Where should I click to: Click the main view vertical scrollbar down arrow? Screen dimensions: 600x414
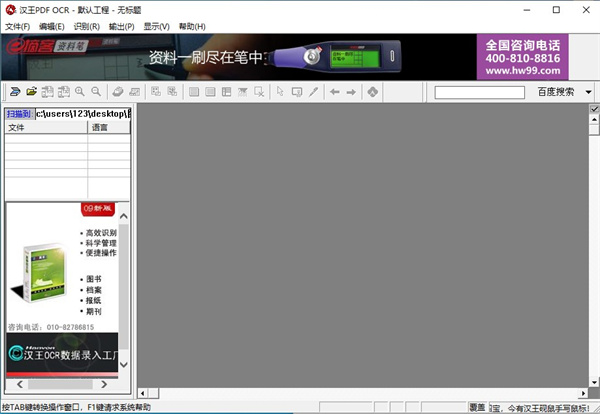point(594,382)
